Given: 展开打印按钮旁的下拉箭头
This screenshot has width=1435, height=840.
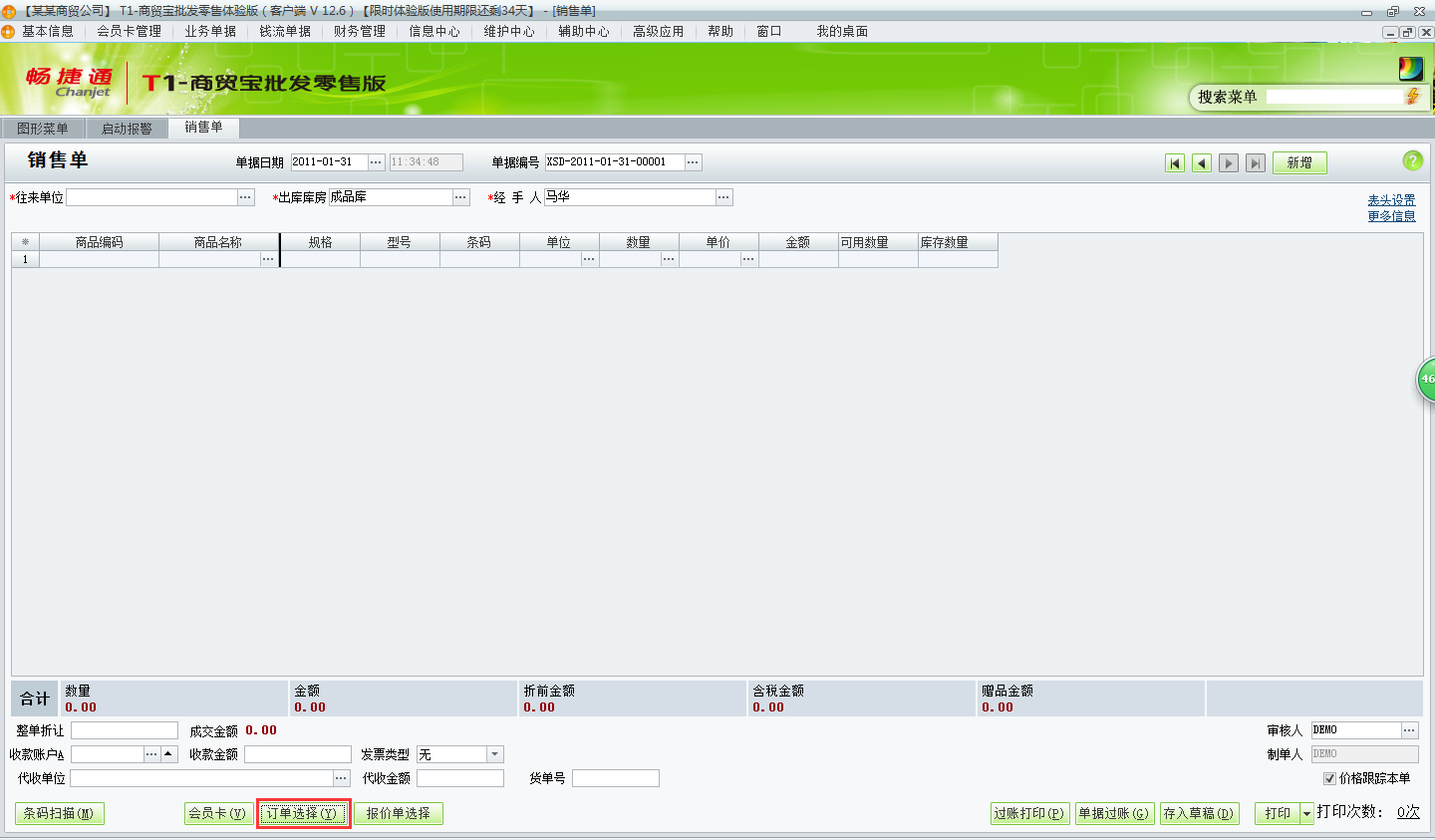Looking at the screenshot, I should point(1304,813).
